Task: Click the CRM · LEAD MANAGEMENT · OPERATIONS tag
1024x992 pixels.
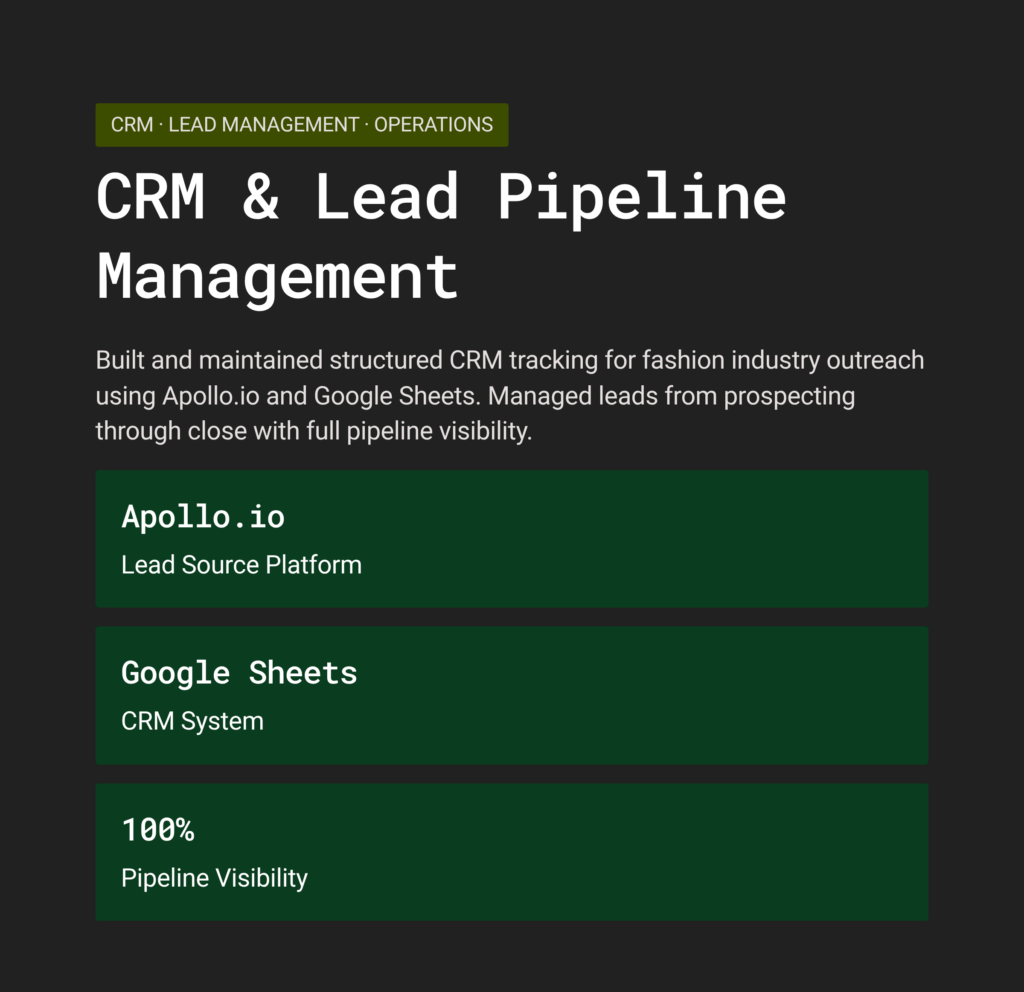Action: pyautogui.click(x=302, y=125)
